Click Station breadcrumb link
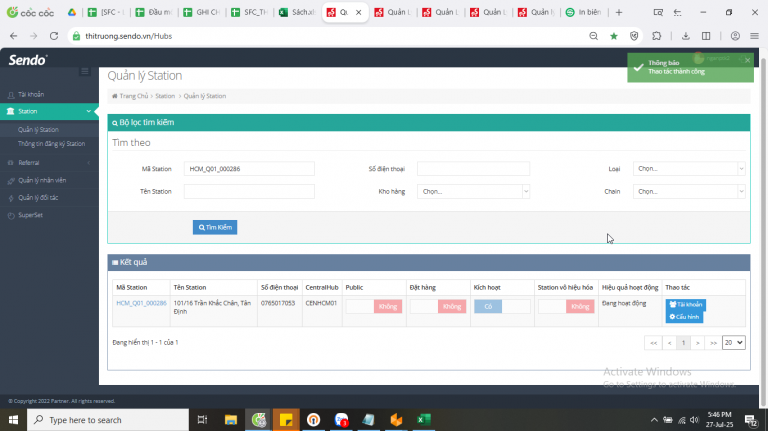The image size is (768, 431). tap(165, 96)
